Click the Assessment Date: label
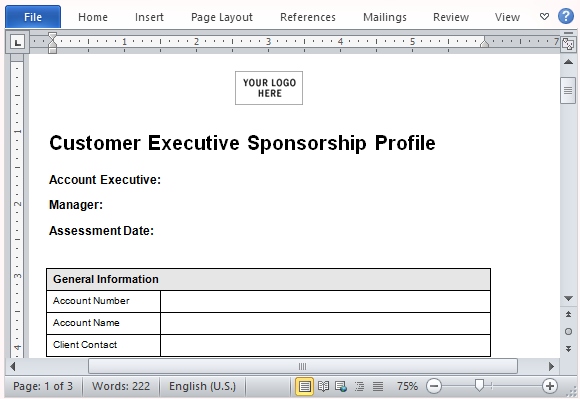Screen dimensions: 580x399 101,231
